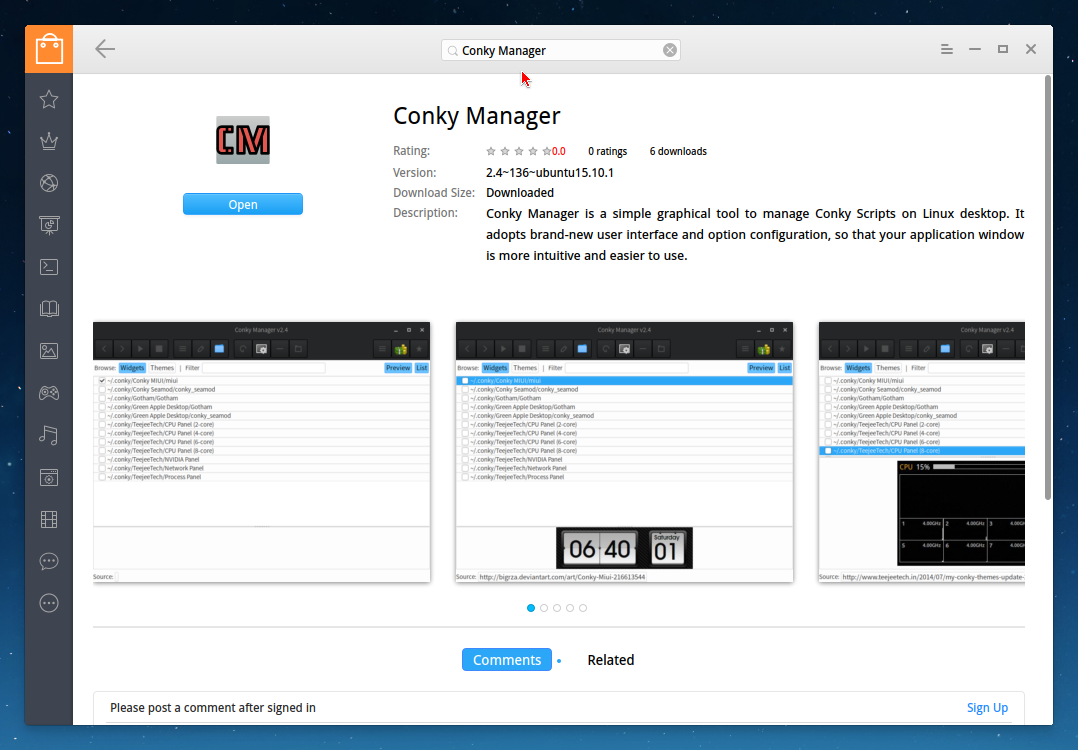The width and height of the screenshot is (1078, 750).
Task: Open the book reading category
Action: pyautogui.click(x=49, y=309)
